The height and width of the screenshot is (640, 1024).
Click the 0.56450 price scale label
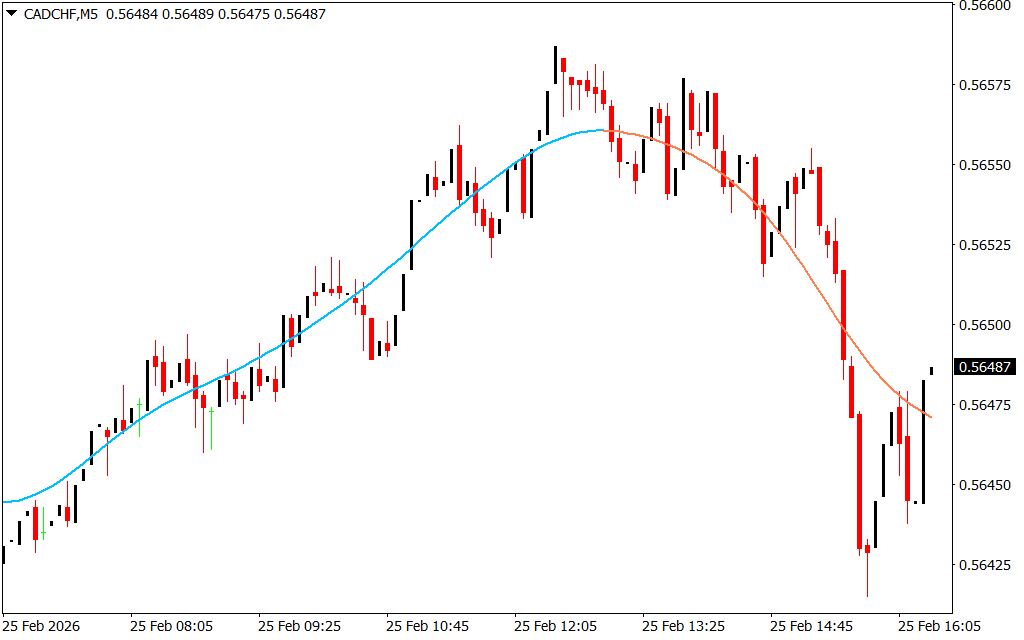(985, 485)
